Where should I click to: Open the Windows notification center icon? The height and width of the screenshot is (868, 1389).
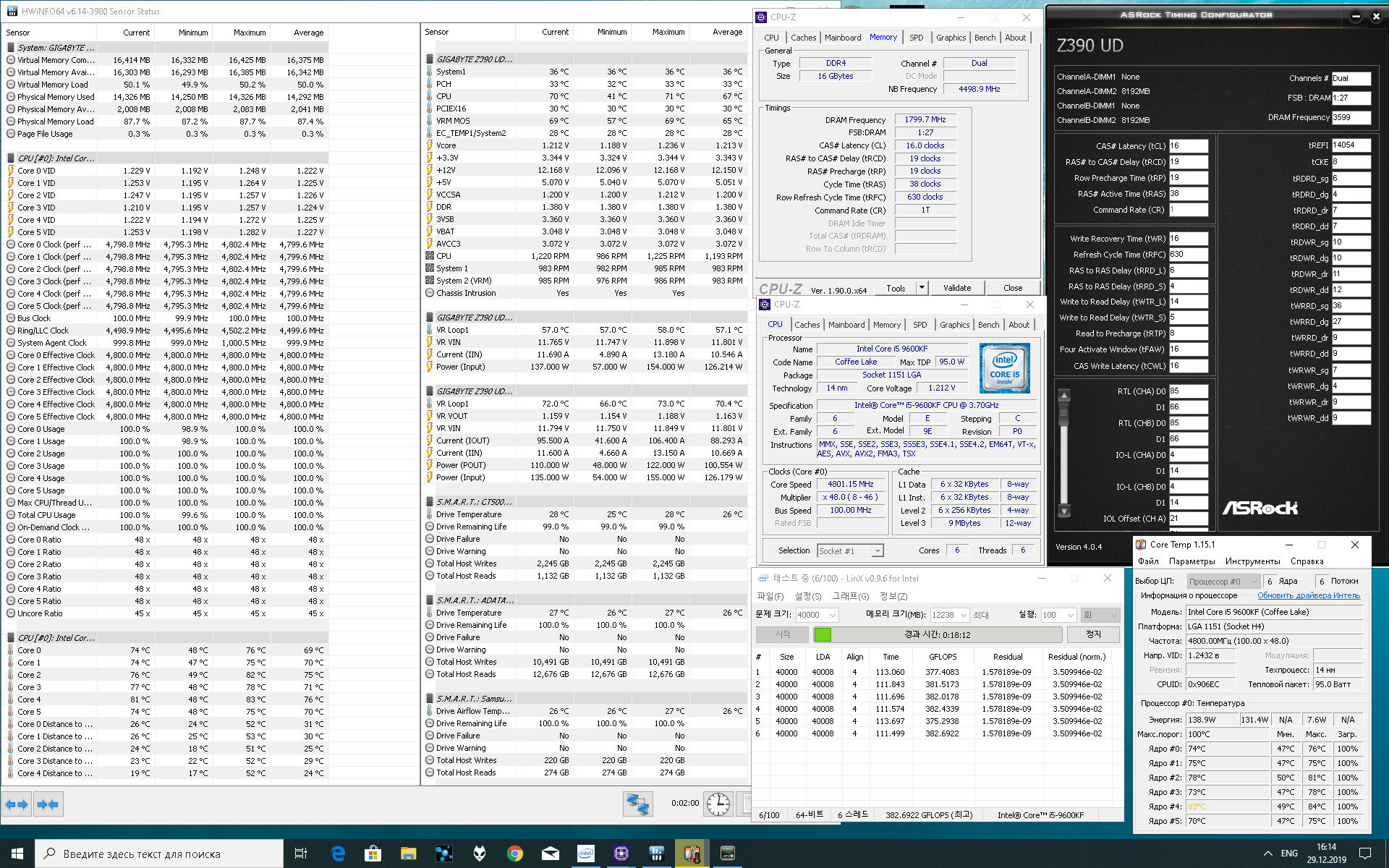1364,854
